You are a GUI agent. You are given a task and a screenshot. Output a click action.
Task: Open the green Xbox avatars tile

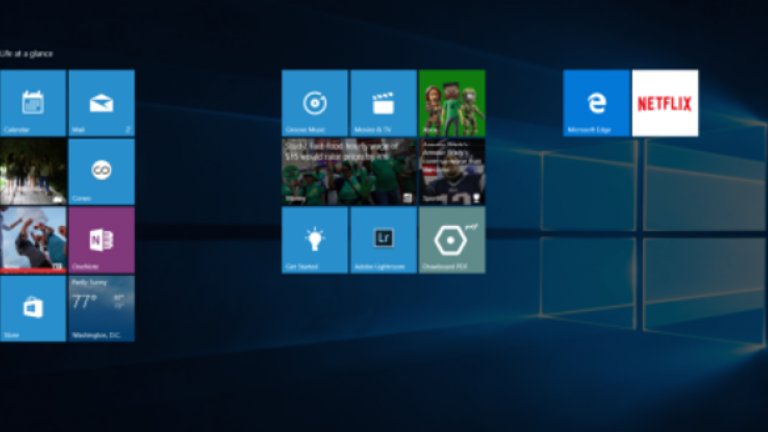point(452,102)
